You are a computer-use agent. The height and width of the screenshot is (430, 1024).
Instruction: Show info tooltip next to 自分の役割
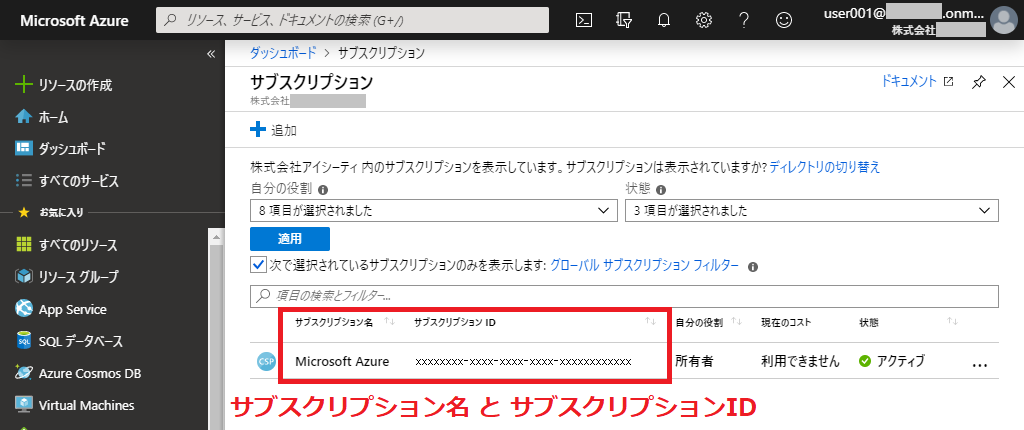click(x=322, y=190)
